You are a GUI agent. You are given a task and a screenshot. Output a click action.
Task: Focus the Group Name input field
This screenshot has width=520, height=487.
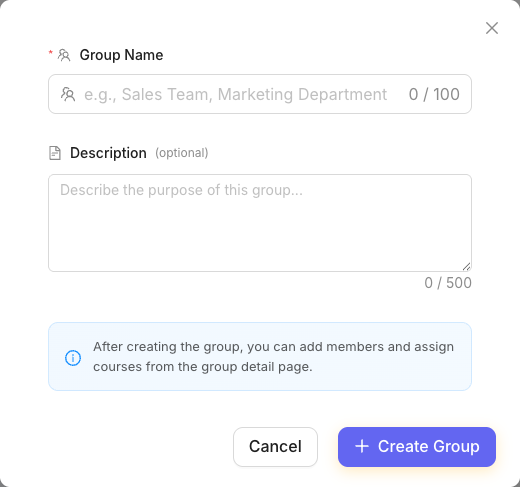tap(260, 94)
